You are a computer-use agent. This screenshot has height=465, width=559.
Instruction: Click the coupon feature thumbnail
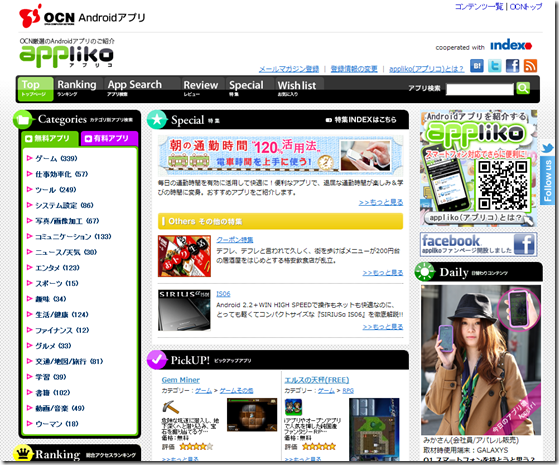point(184,256)
